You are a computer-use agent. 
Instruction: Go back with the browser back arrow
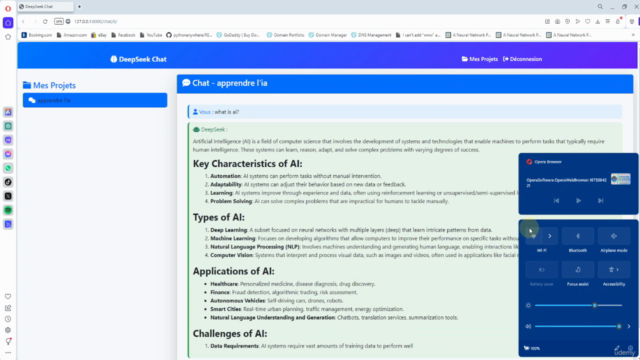click(23, 22)
